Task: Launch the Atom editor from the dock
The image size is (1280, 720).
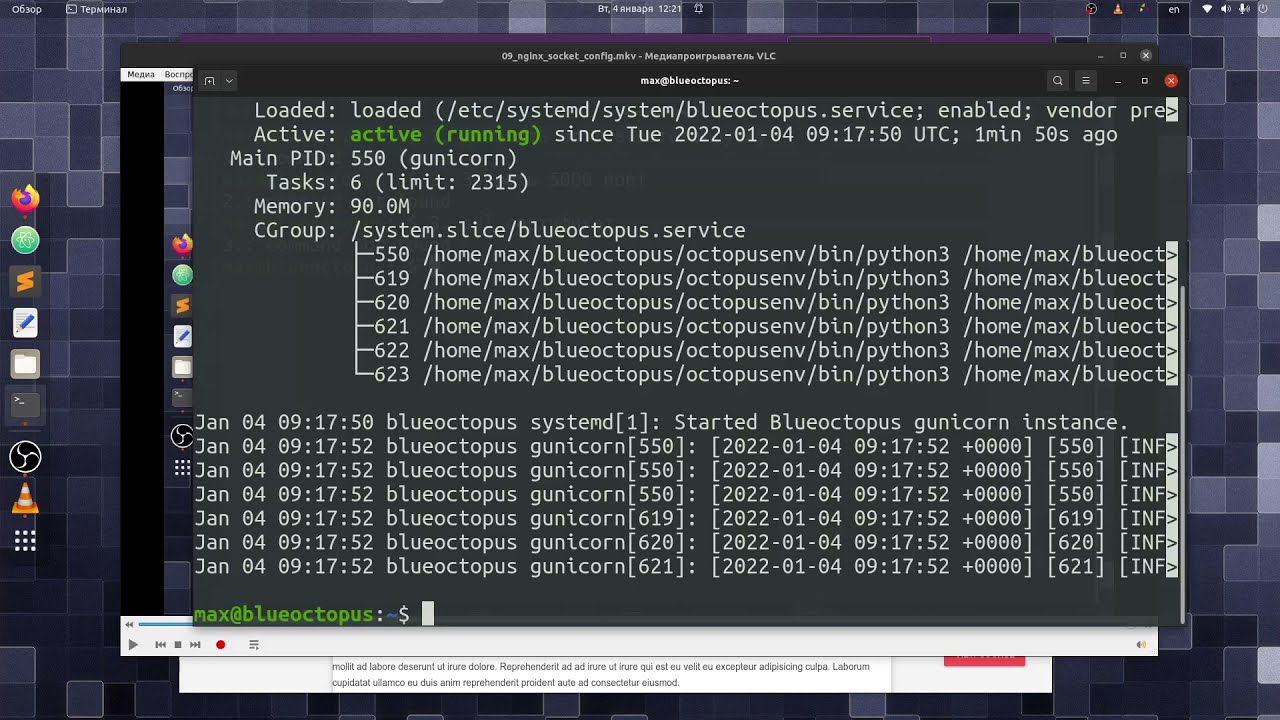Action: point(25,240)
